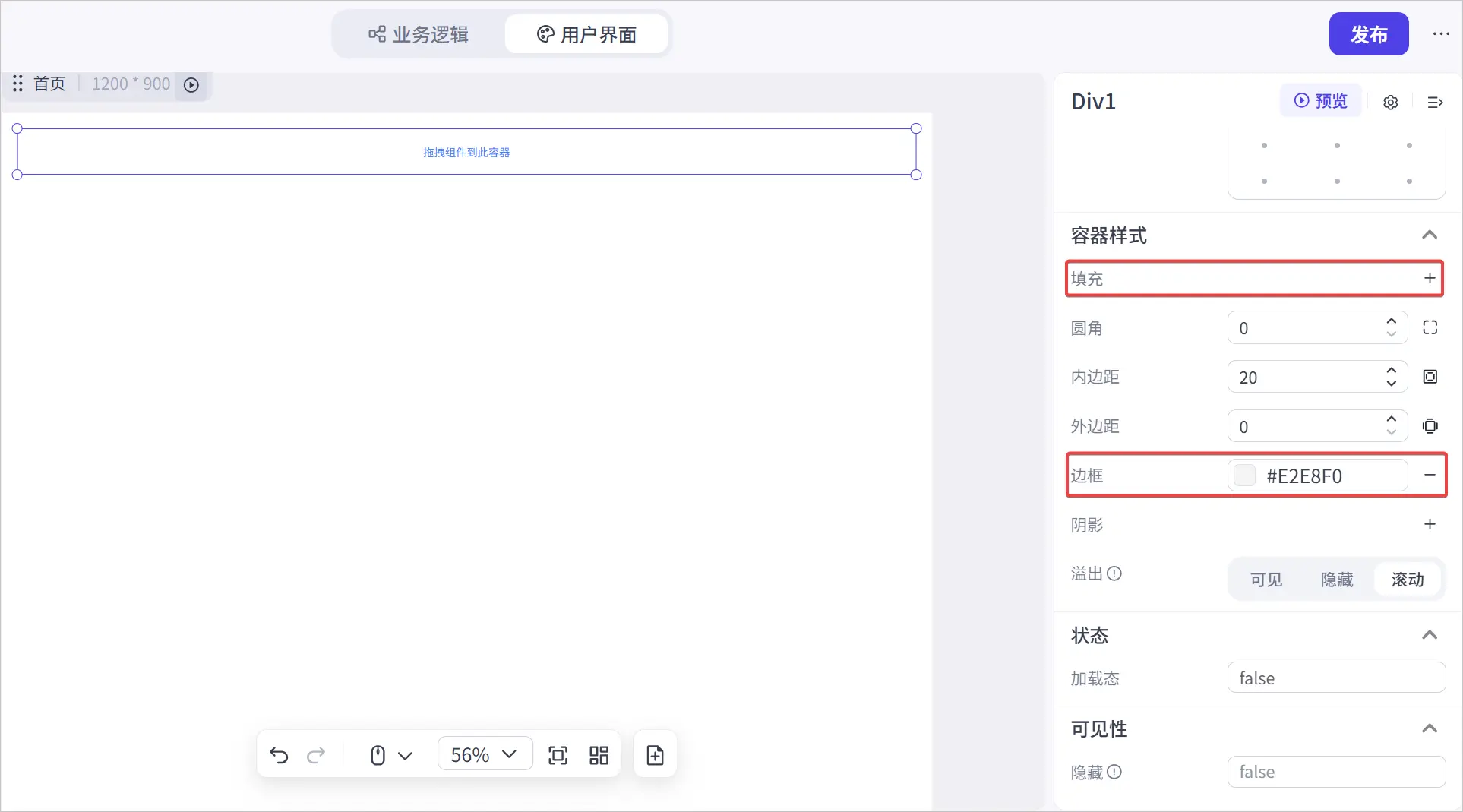Click the 加载态 false input field

1336,678
